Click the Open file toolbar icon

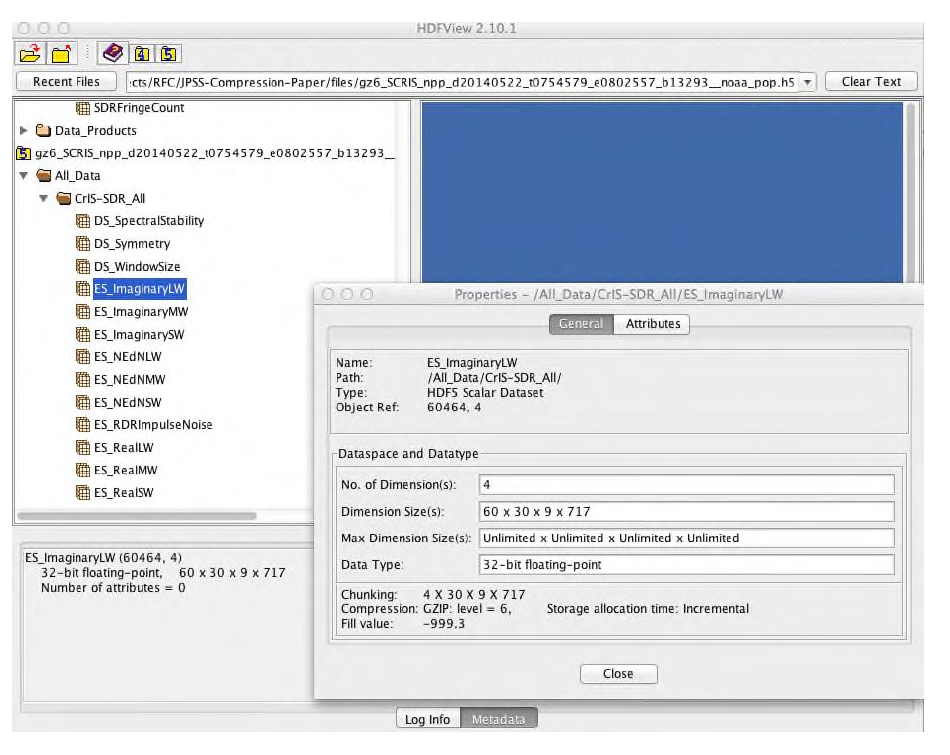(31, 55)
